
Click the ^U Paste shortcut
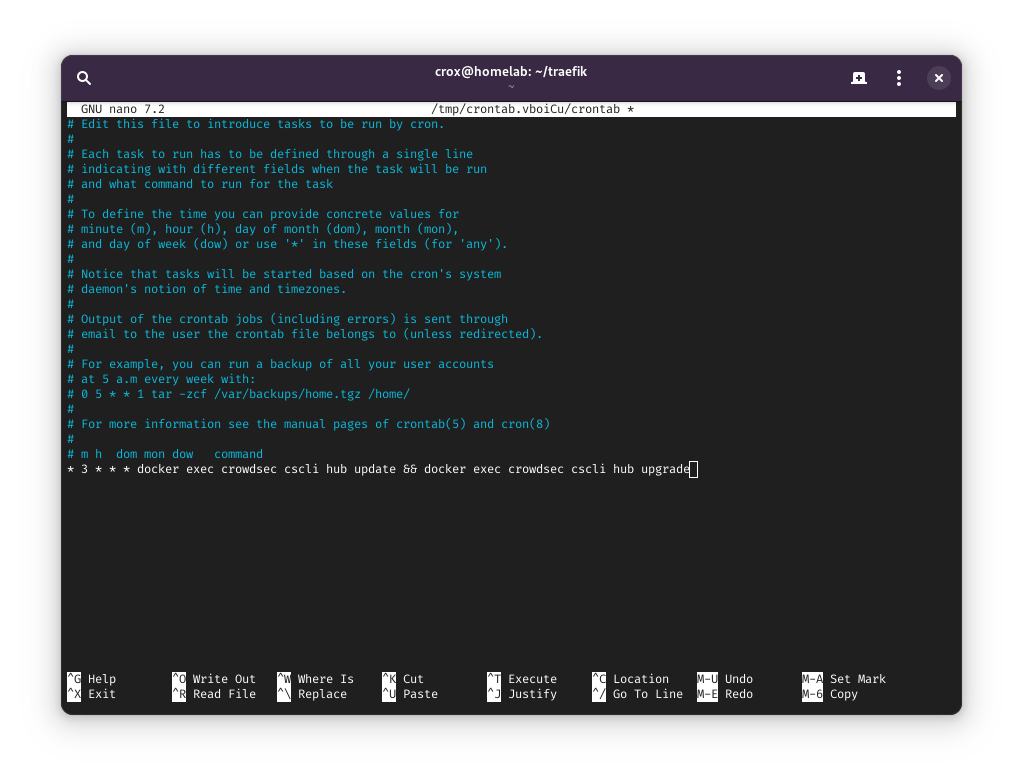tap(410, 694)
